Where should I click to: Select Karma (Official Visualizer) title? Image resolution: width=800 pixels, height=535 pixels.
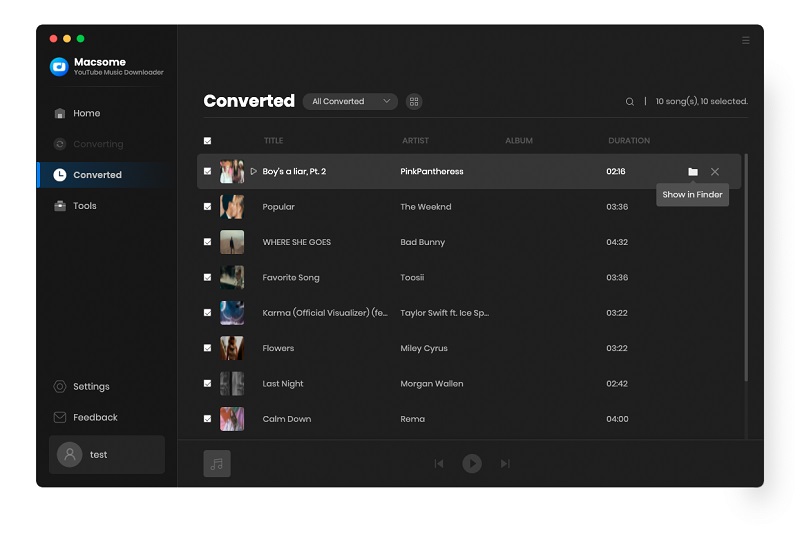[x=325, y=313]
